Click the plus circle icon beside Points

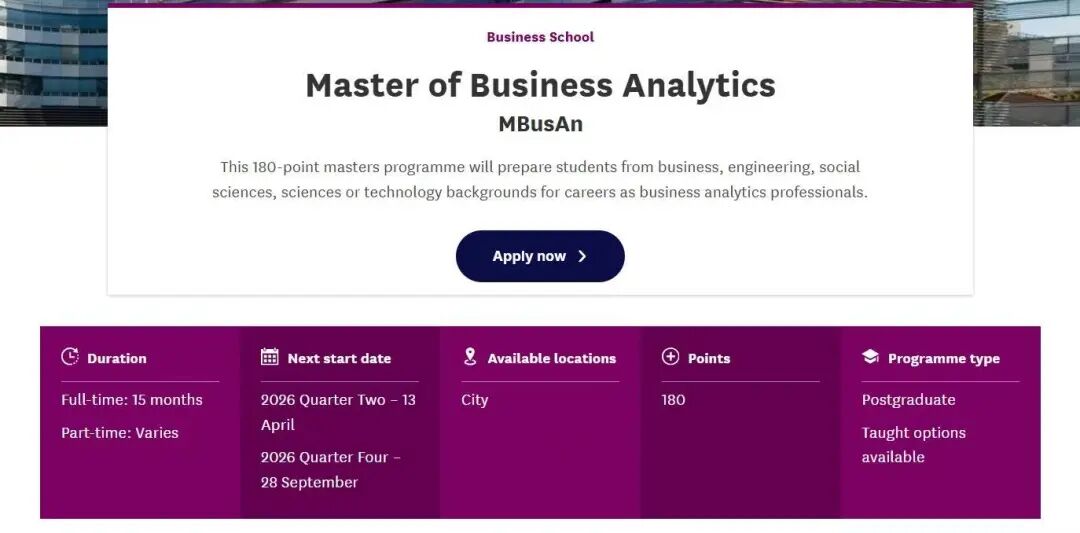coord(670,357)
